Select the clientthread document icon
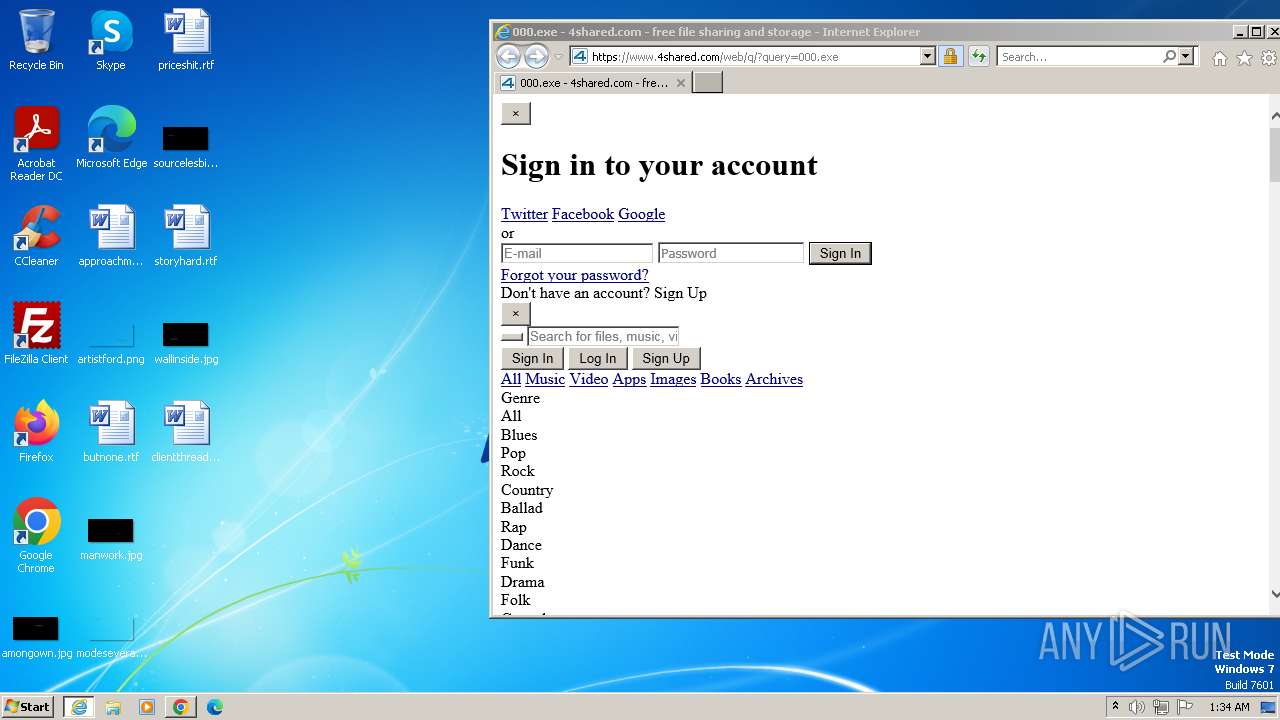Viewport: 1280px width, 720px height. pyautogui.click(x=186, y=432)
